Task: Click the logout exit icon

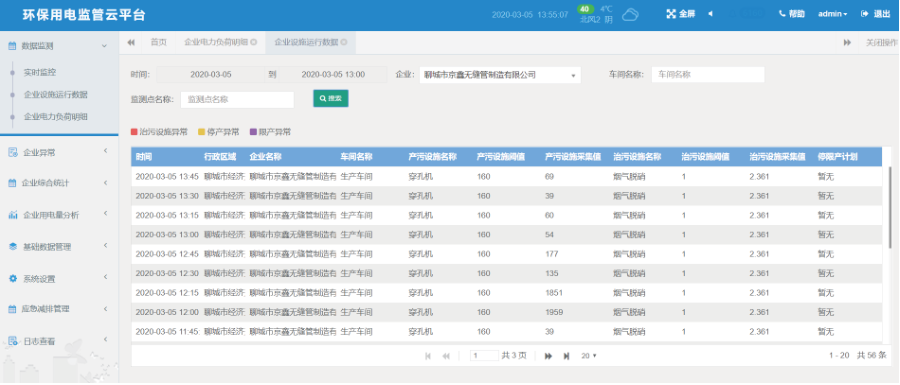Action: click(x=864, y=14)
